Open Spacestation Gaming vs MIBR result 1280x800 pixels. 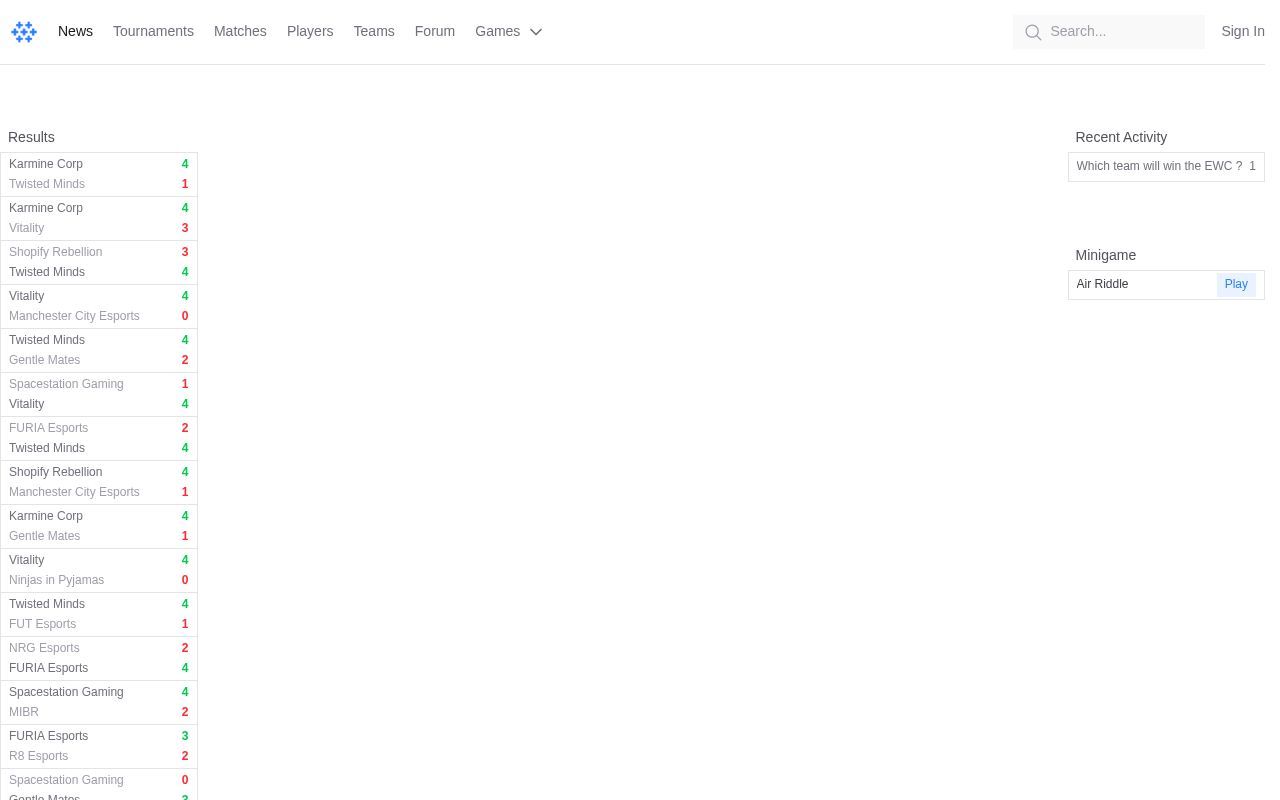(x=99, y=702)
